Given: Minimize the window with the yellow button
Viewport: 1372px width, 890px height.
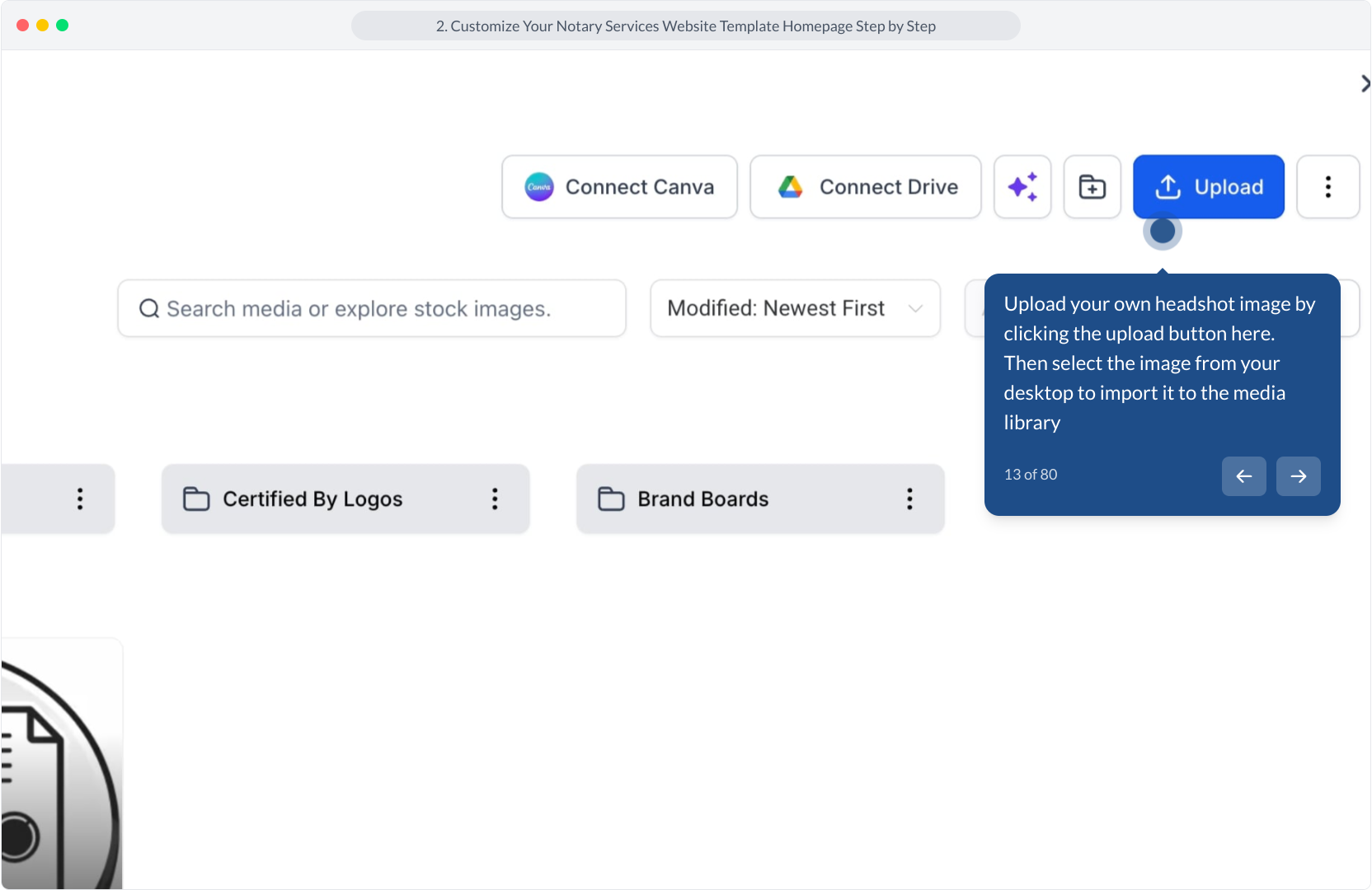Looking at the screenshot, I should (43, 26).
